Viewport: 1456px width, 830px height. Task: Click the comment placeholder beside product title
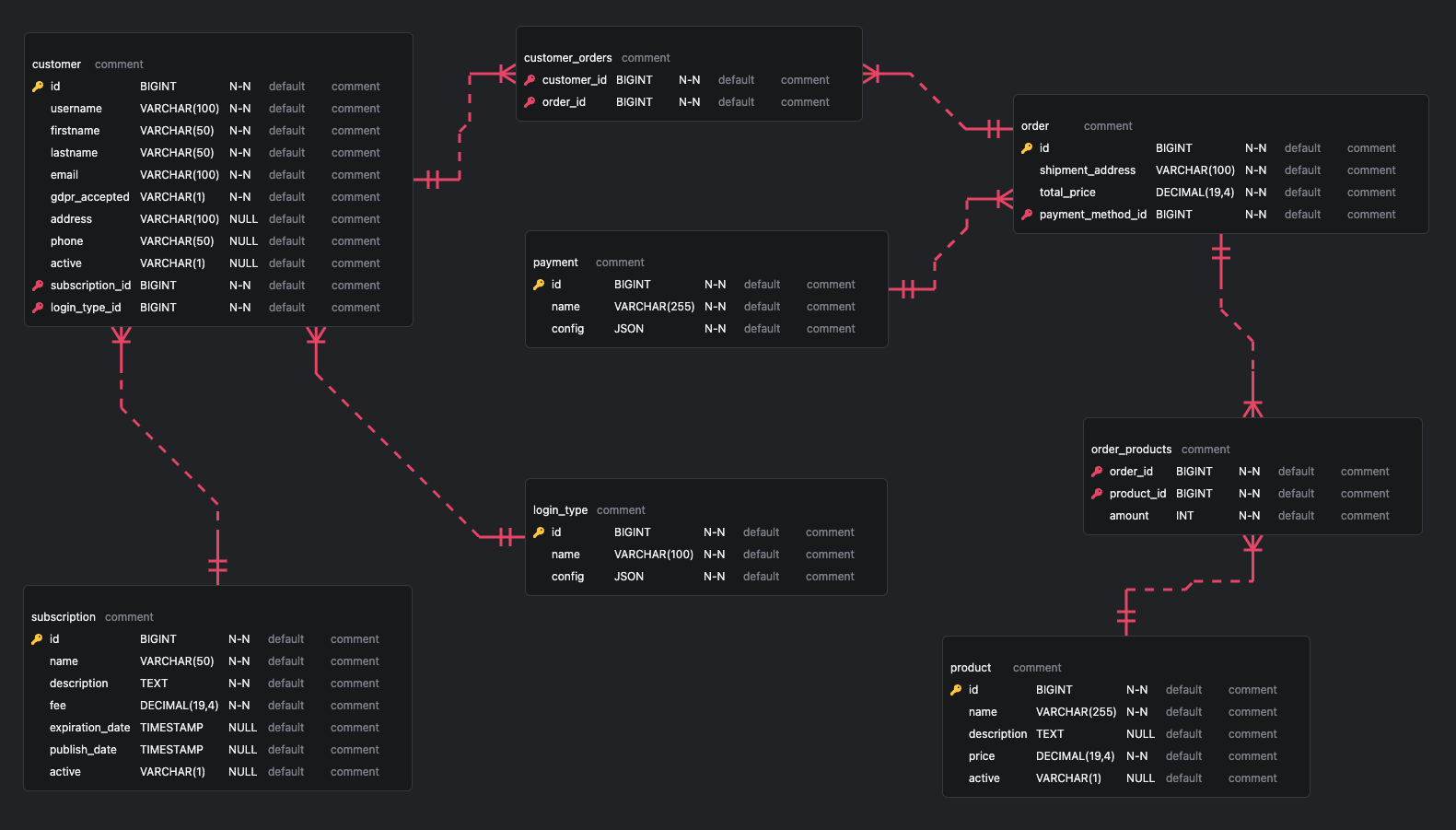1037,668
